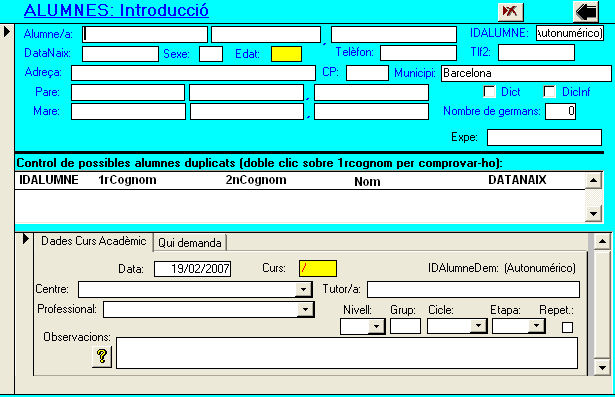Click the first Pare field

coord(128,93)
